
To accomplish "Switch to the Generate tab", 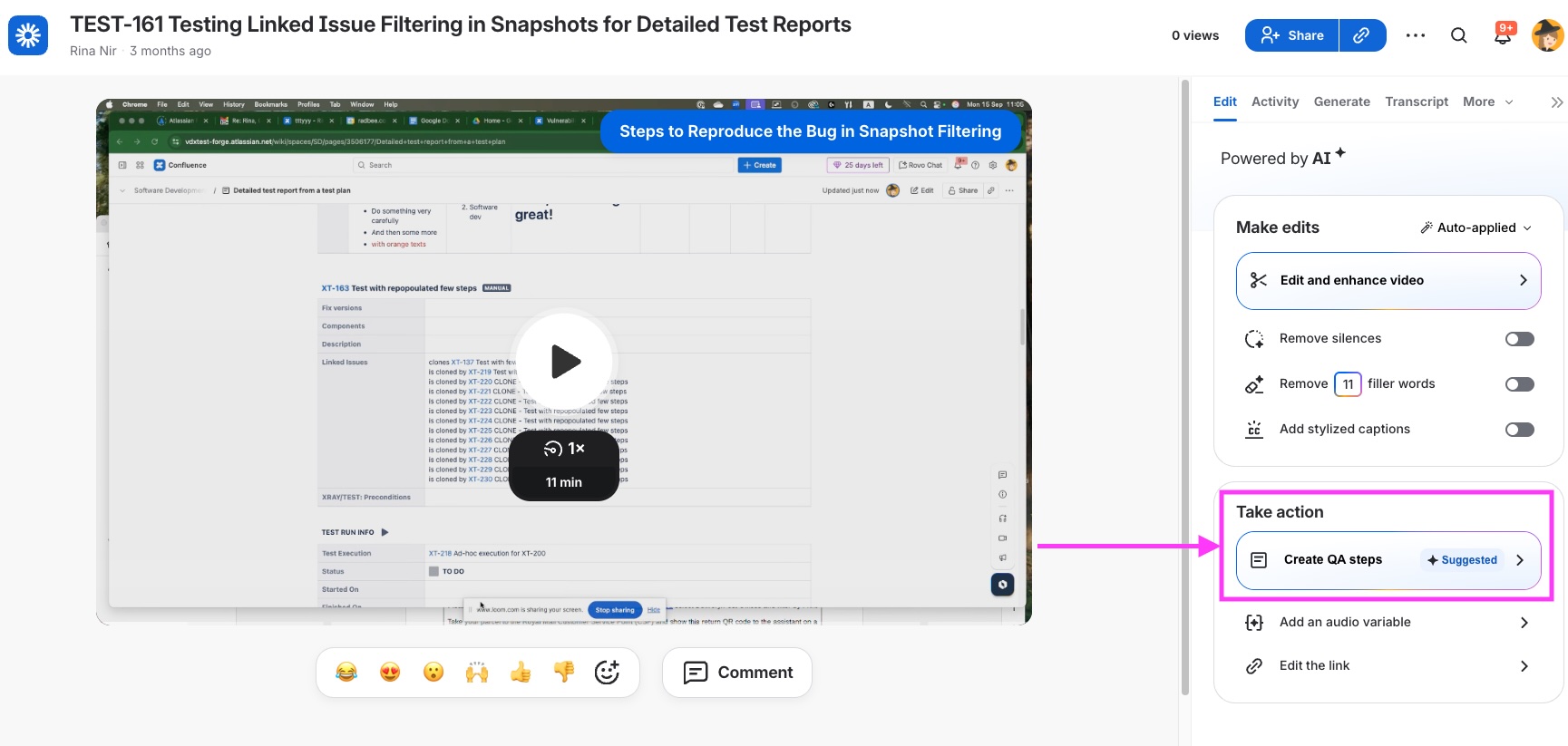I will (x=1342, y=102).
